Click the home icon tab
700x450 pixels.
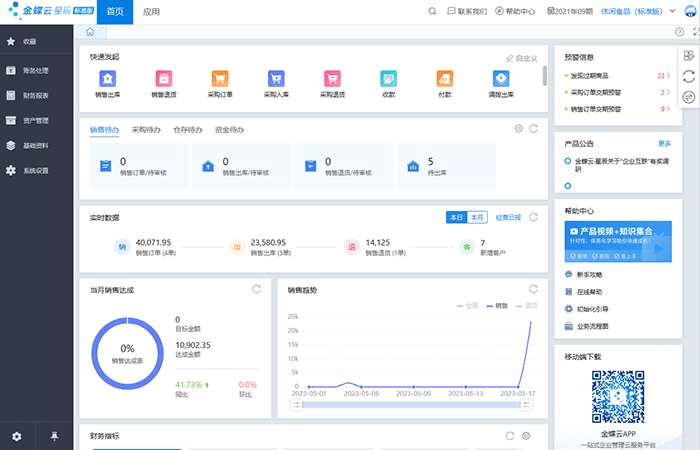90,32
